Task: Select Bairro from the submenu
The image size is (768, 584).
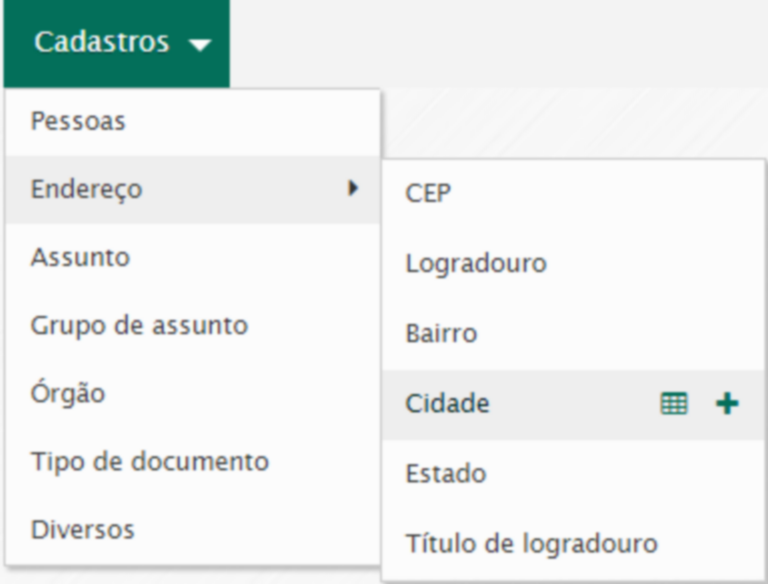Action: coord(441,333)
